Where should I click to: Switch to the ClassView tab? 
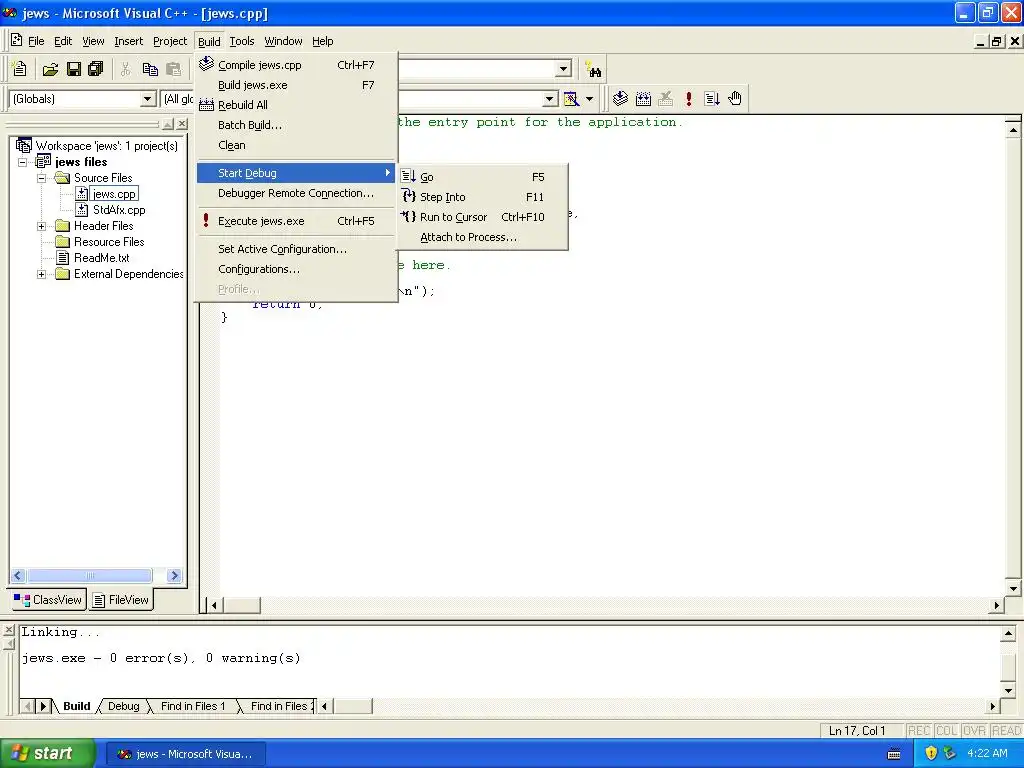pyautogui.click(x=48, y=600)
